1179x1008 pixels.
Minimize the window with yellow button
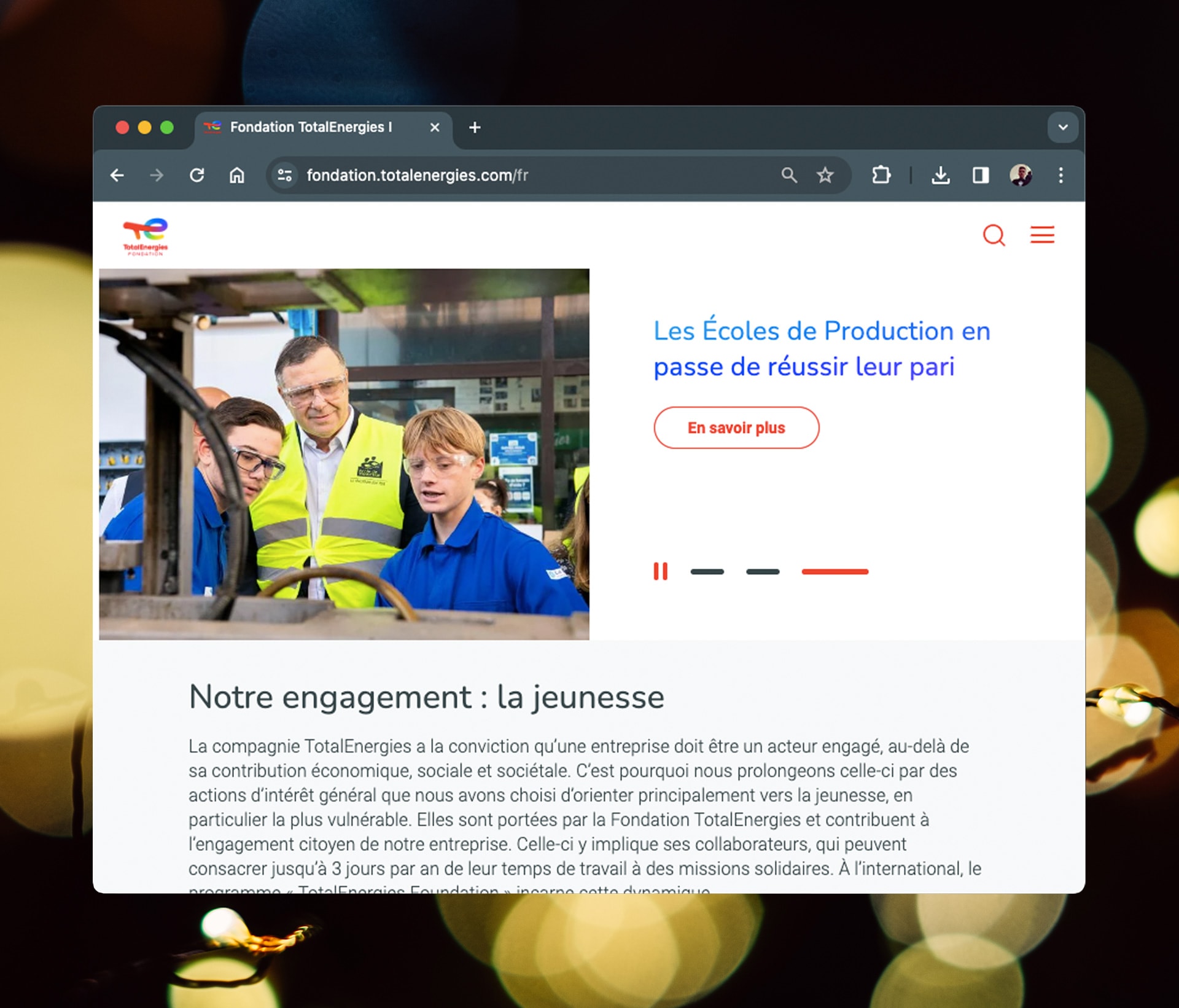(x=144, y=127)
